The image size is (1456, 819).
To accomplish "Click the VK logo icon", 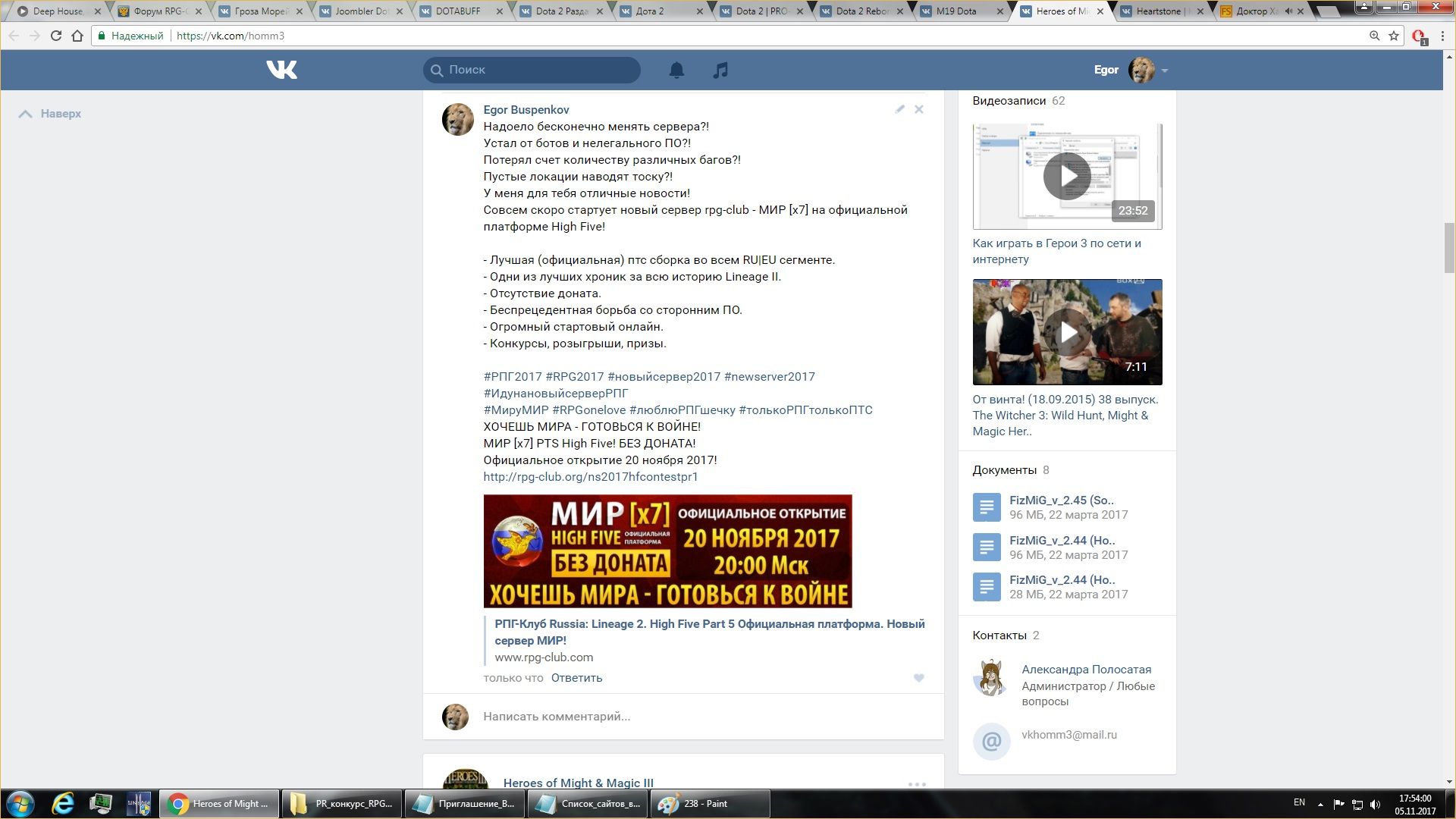I will pos(281,70).
